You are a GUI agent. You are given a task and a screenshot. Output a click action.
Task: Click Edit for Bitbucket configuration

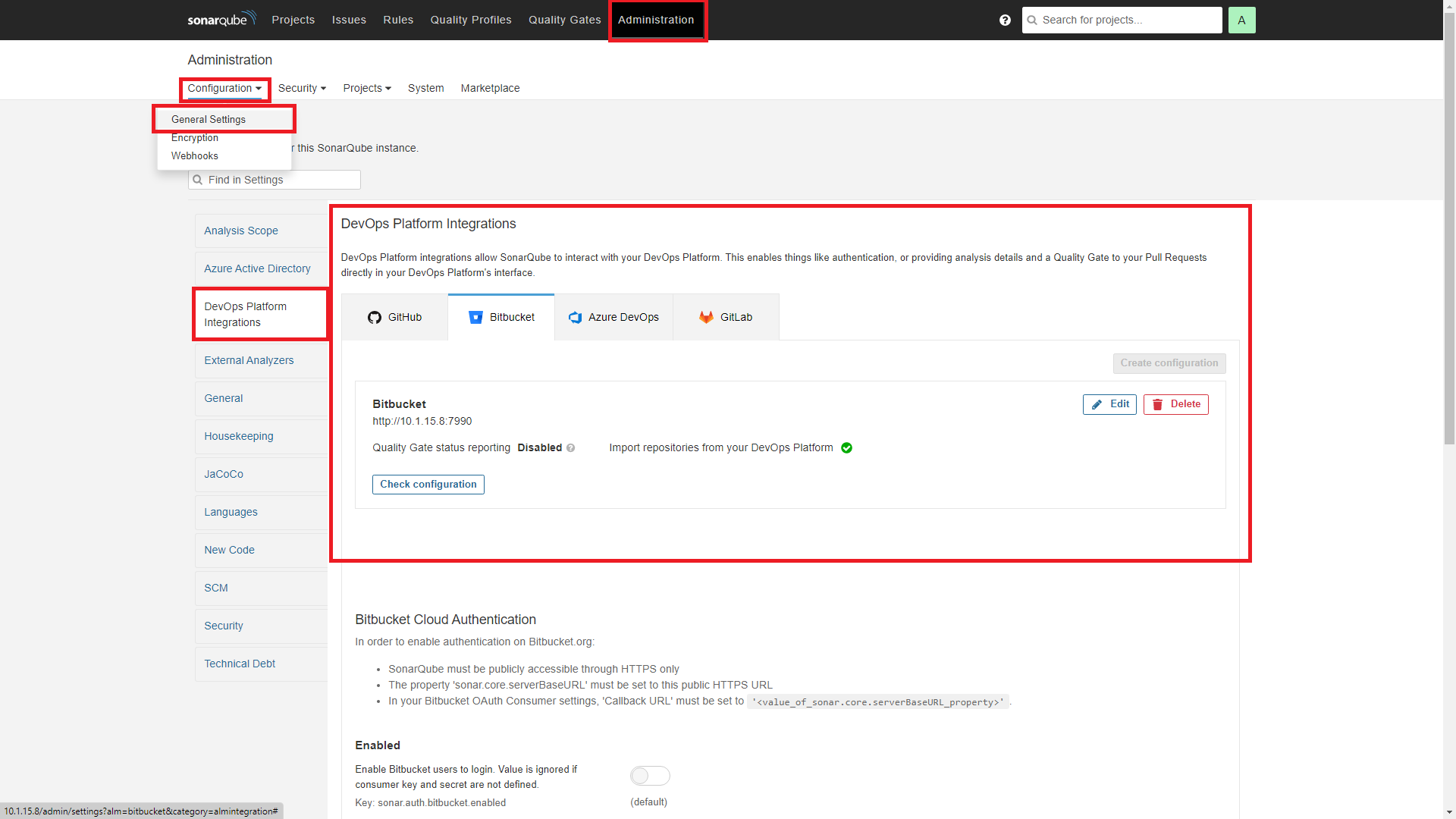click(x=1109, y=405)
